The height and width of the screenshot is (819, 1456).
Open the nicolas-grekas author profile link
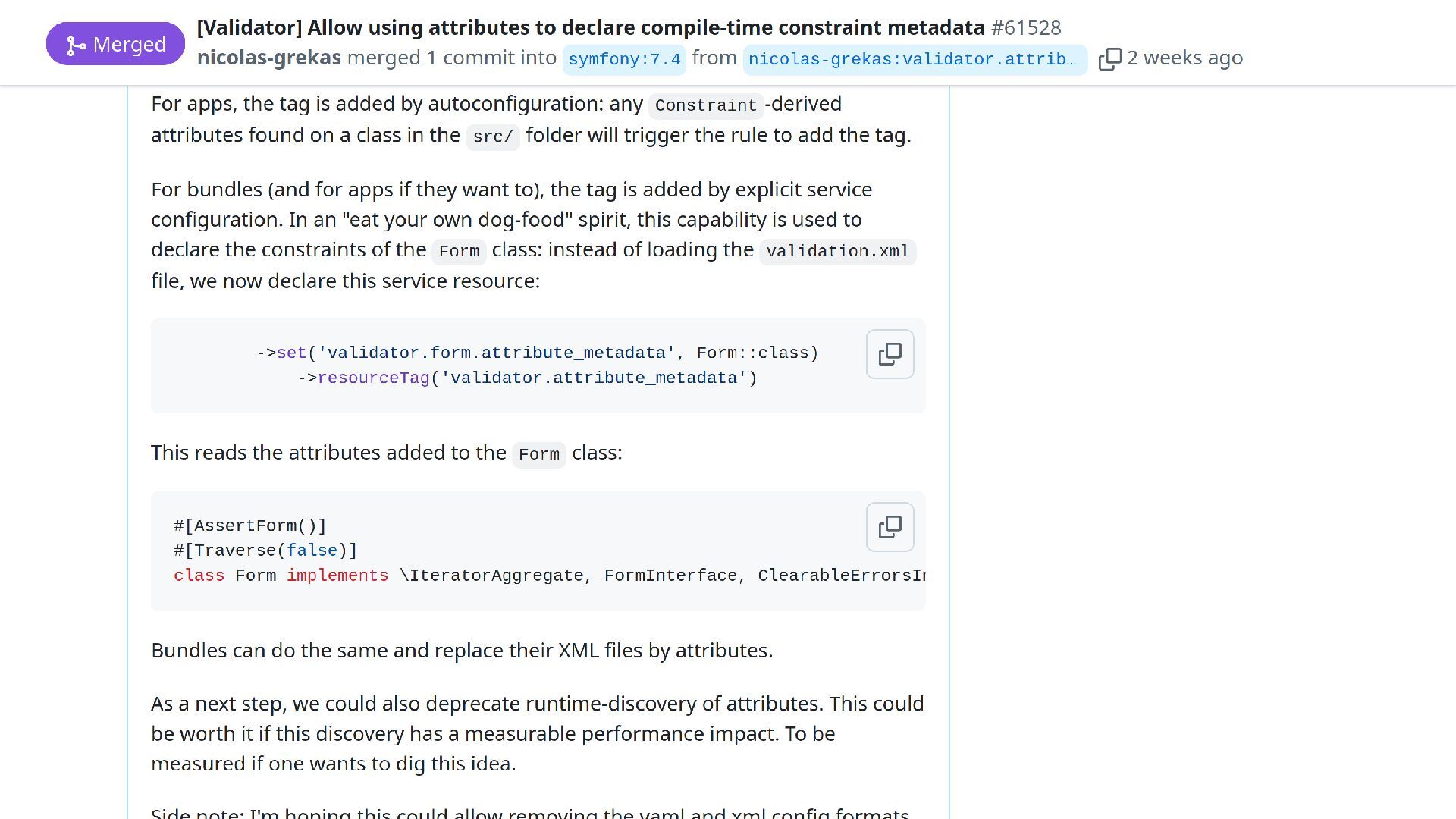268,58
